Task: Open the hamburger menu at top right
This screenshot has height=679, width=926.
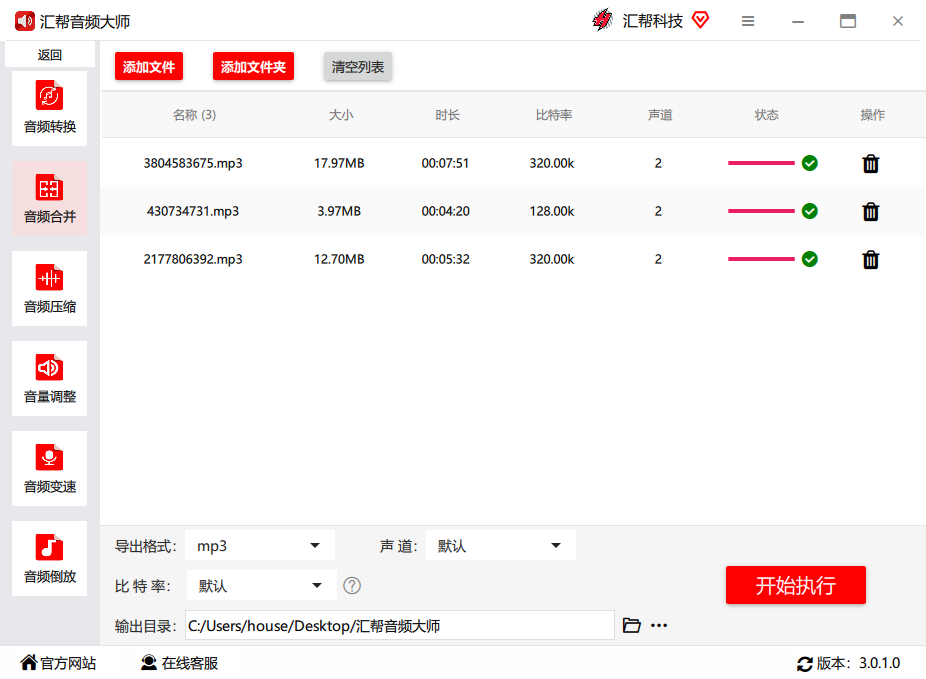Action: click(x=748, y=20)
